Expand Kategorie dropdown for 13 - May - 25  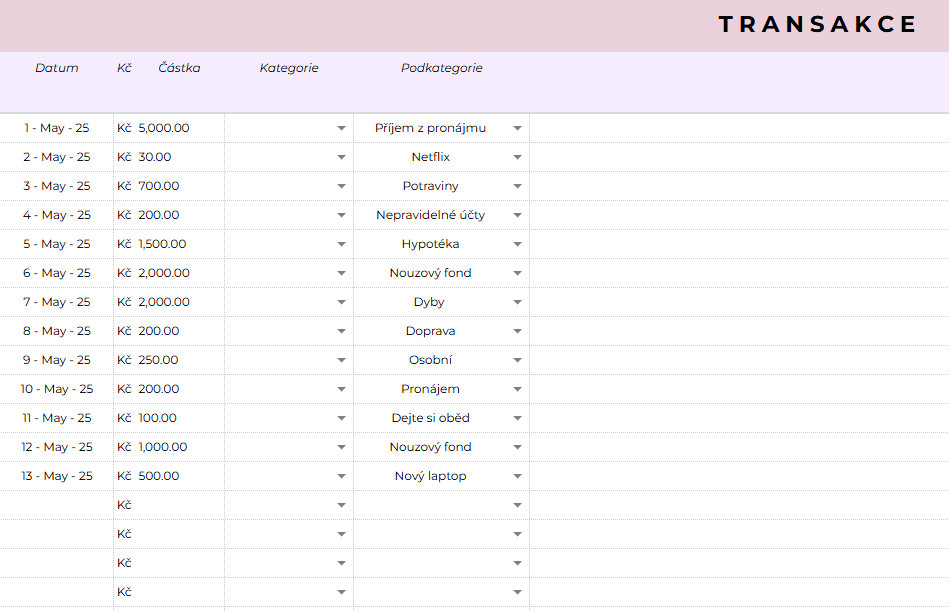coord(341,477)
